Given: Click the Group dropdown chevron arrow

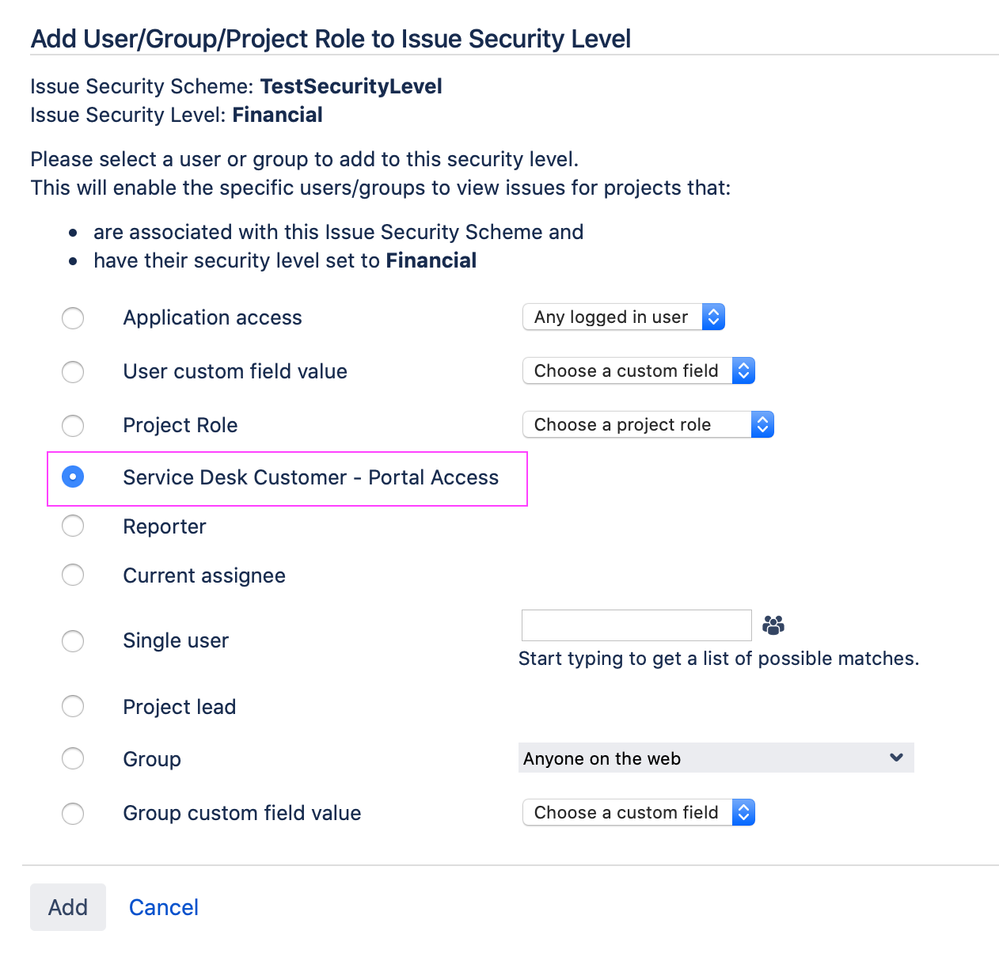Looking at the screenshot, I should point(896,758).
